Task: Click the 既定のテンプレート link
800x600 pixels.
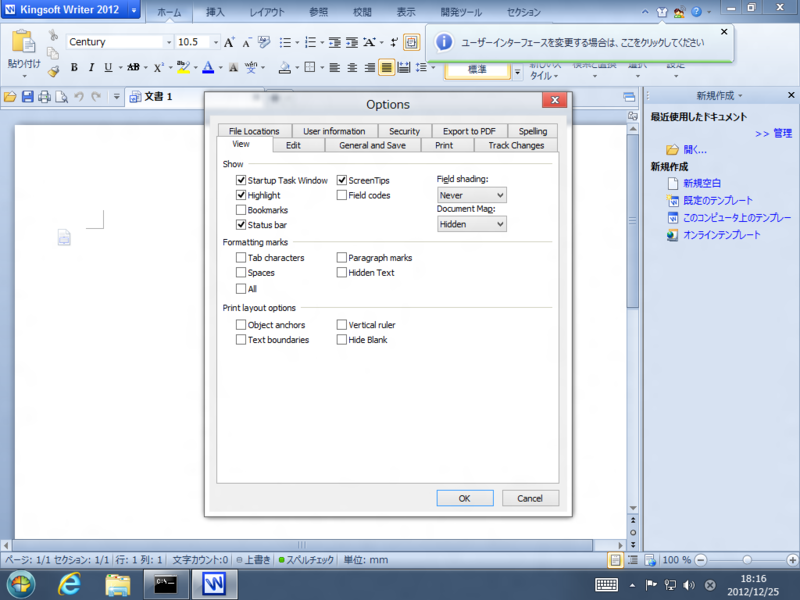Action: [x=718, y=201]
